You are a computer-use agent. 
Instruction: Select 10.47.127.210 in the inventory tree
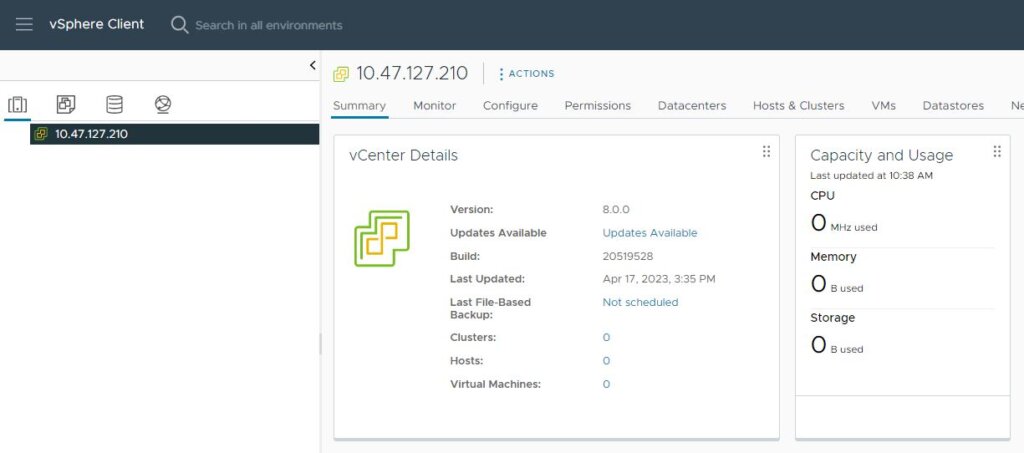[174, 134]
